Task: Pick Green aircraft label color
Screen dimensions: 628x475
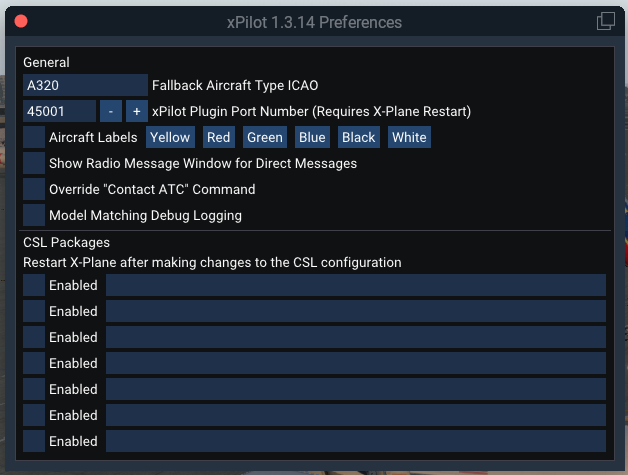Action: [x=265, y=137]
